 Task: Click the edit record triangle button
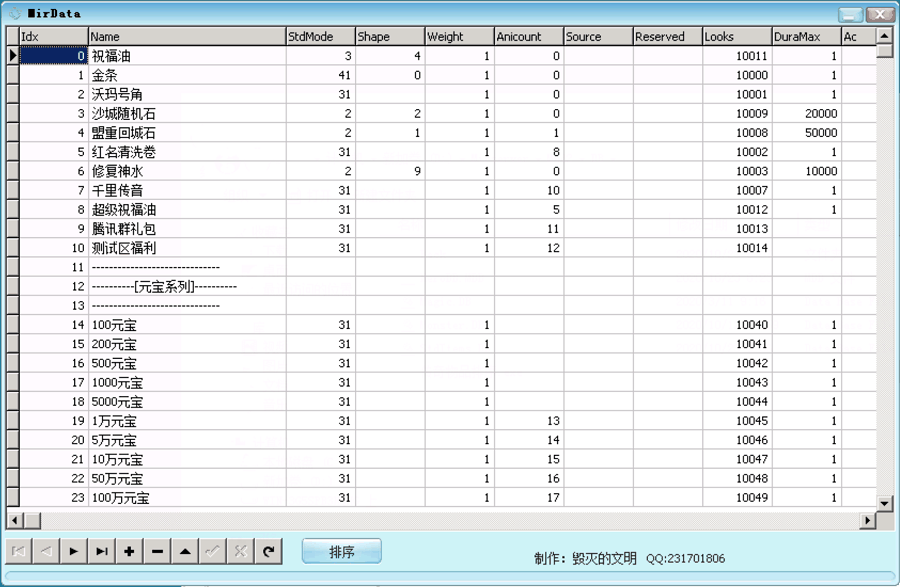[x=185, y=551]
